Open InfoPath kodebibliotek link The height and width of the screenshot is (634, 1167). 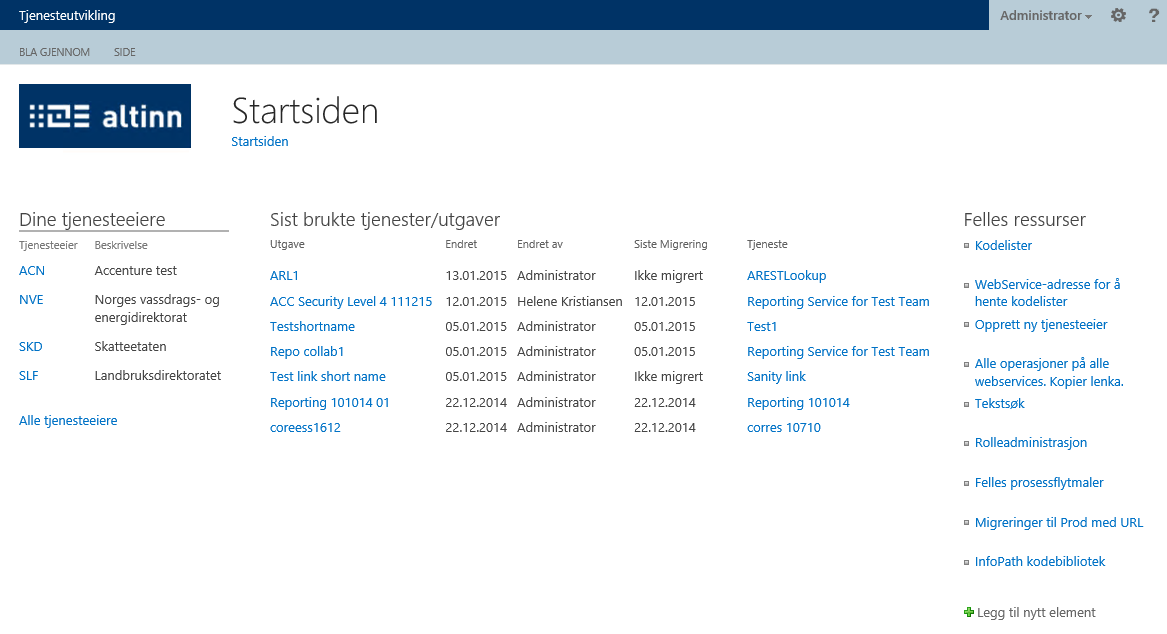1040,562
